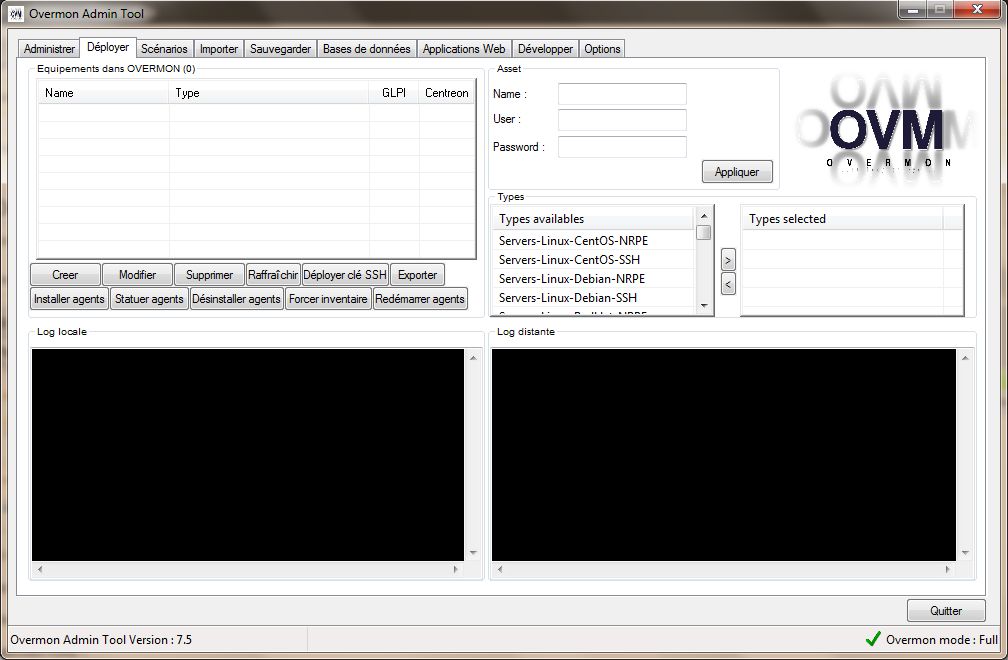Focus the Asset User field
The width and height of the screenshot is (1008, 660).
[622, 120]
